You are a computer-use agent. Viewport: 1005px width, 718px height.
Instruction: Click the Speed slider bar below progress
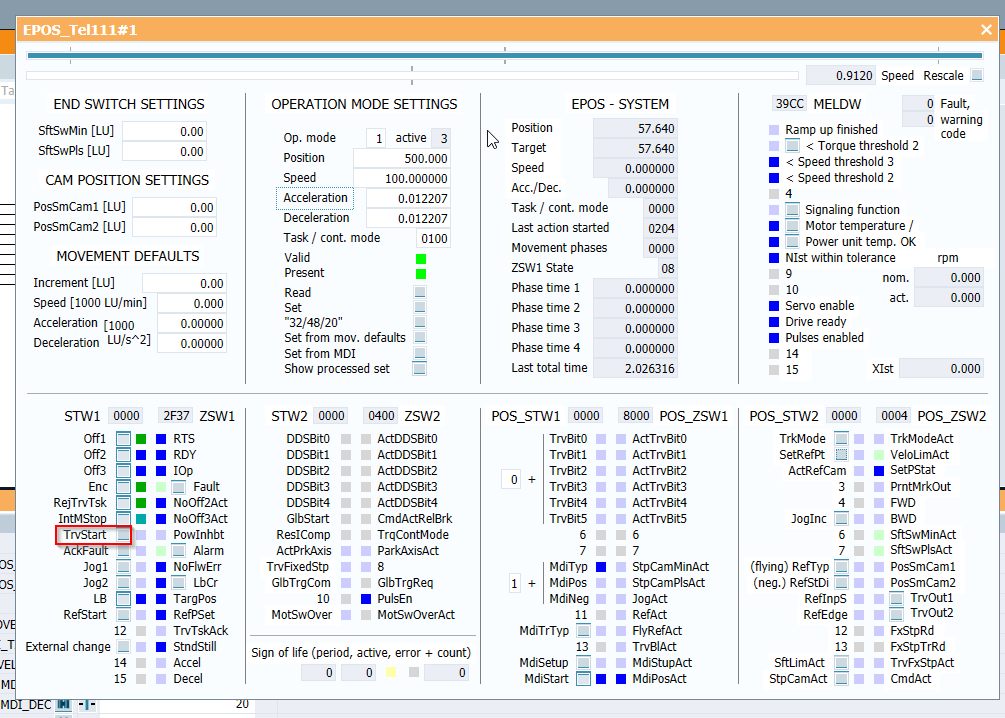[410, 76]
